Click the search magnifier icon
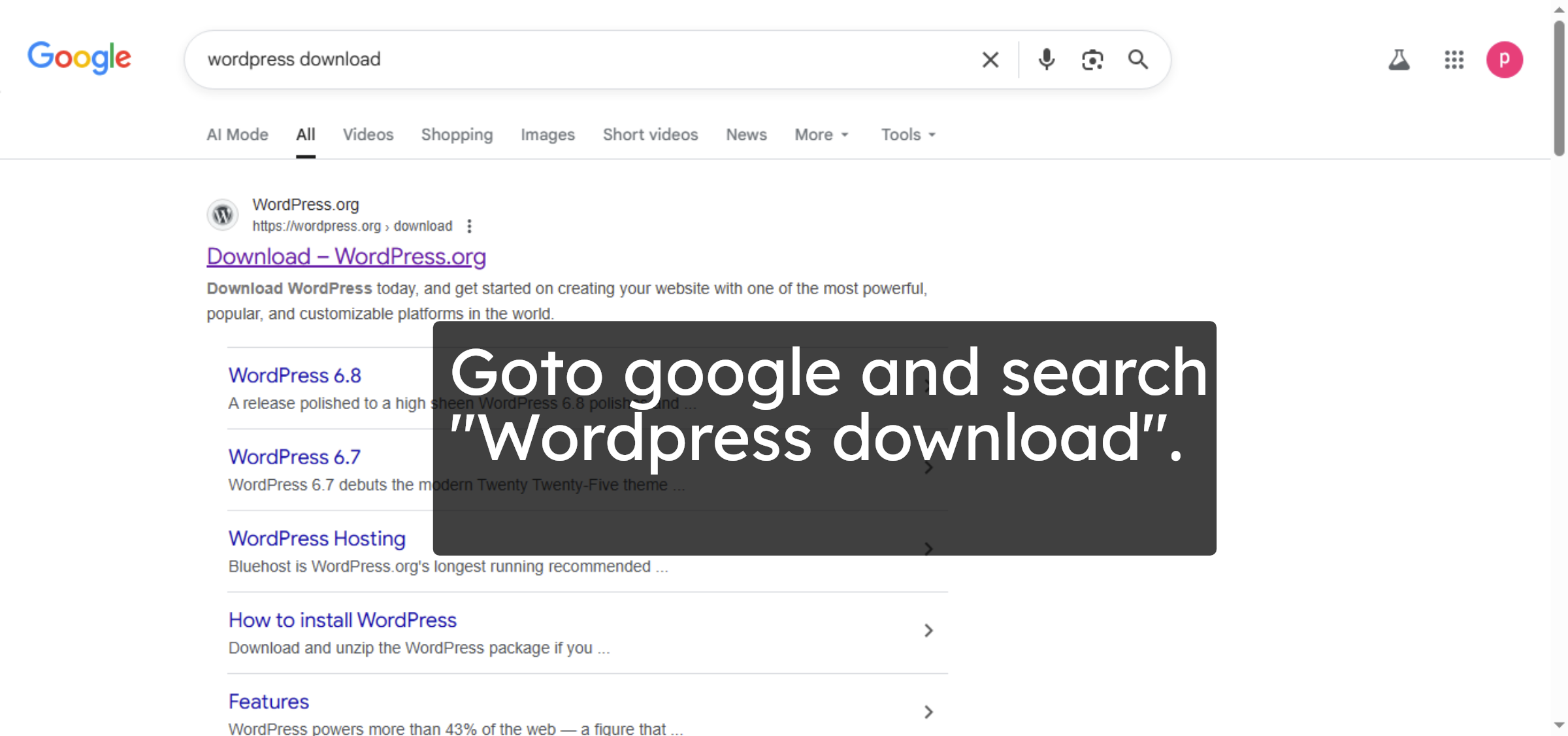This screenshot has height=736, width=1568. (x=1138, y=59)
